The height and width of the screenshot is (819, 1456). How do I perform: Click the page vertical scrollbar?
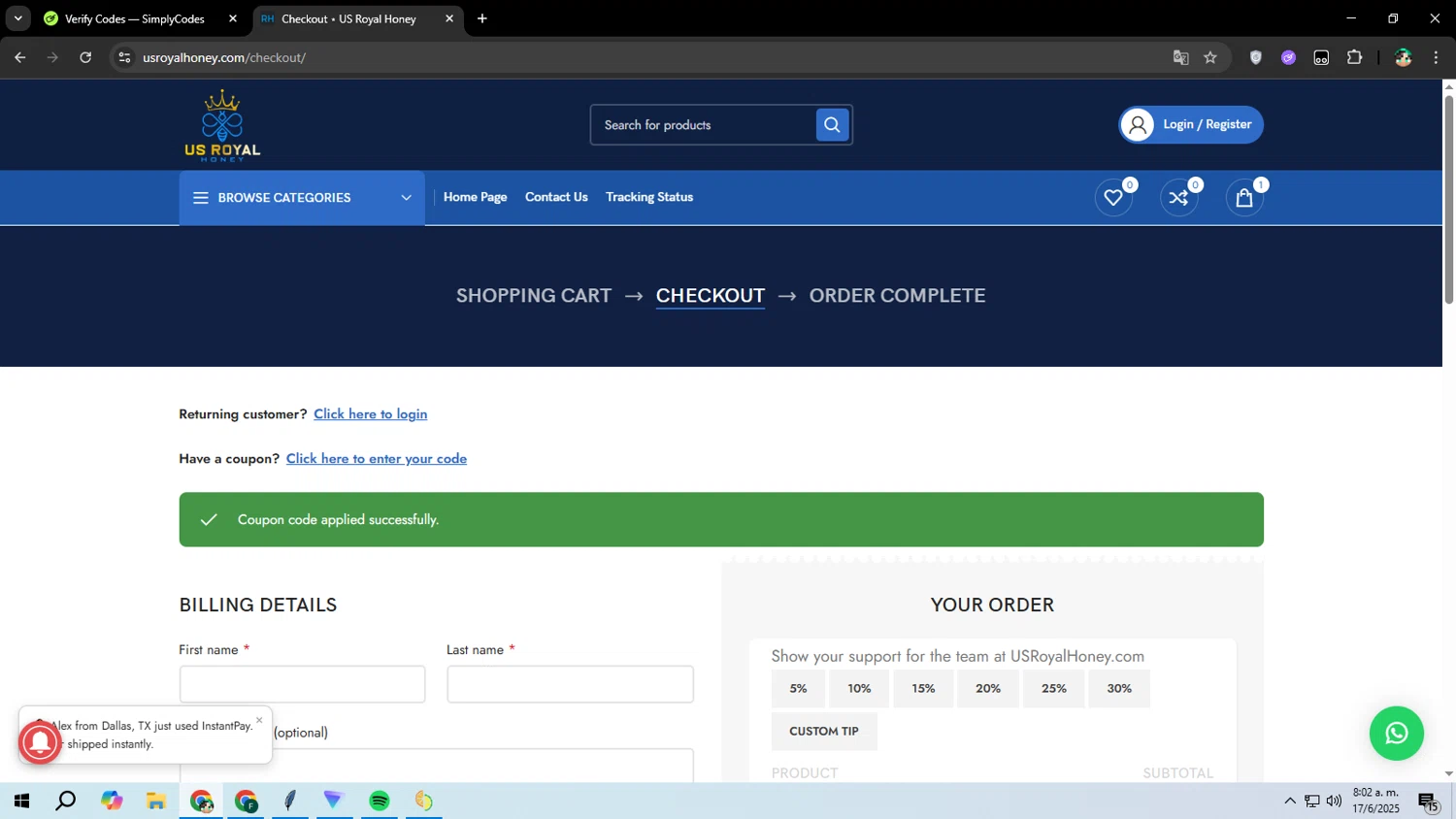coord(1448,199)
